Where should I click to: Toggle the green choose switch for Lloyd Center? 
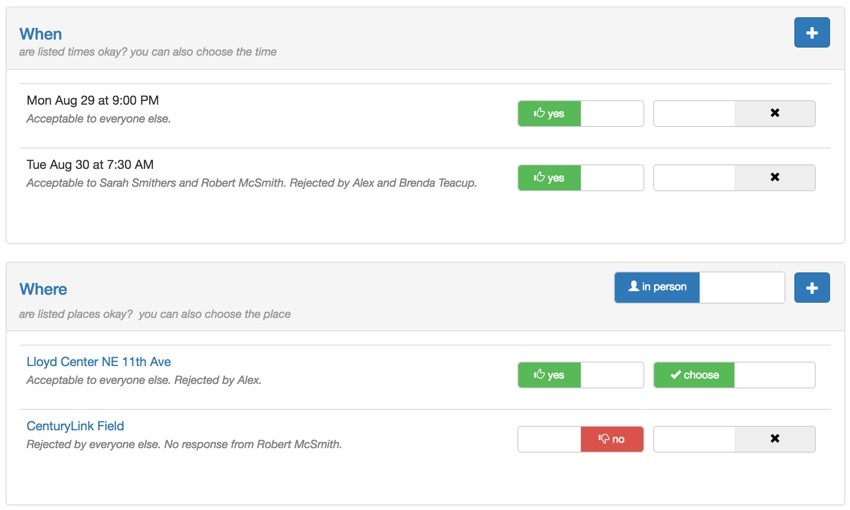[x=734, y=375]
